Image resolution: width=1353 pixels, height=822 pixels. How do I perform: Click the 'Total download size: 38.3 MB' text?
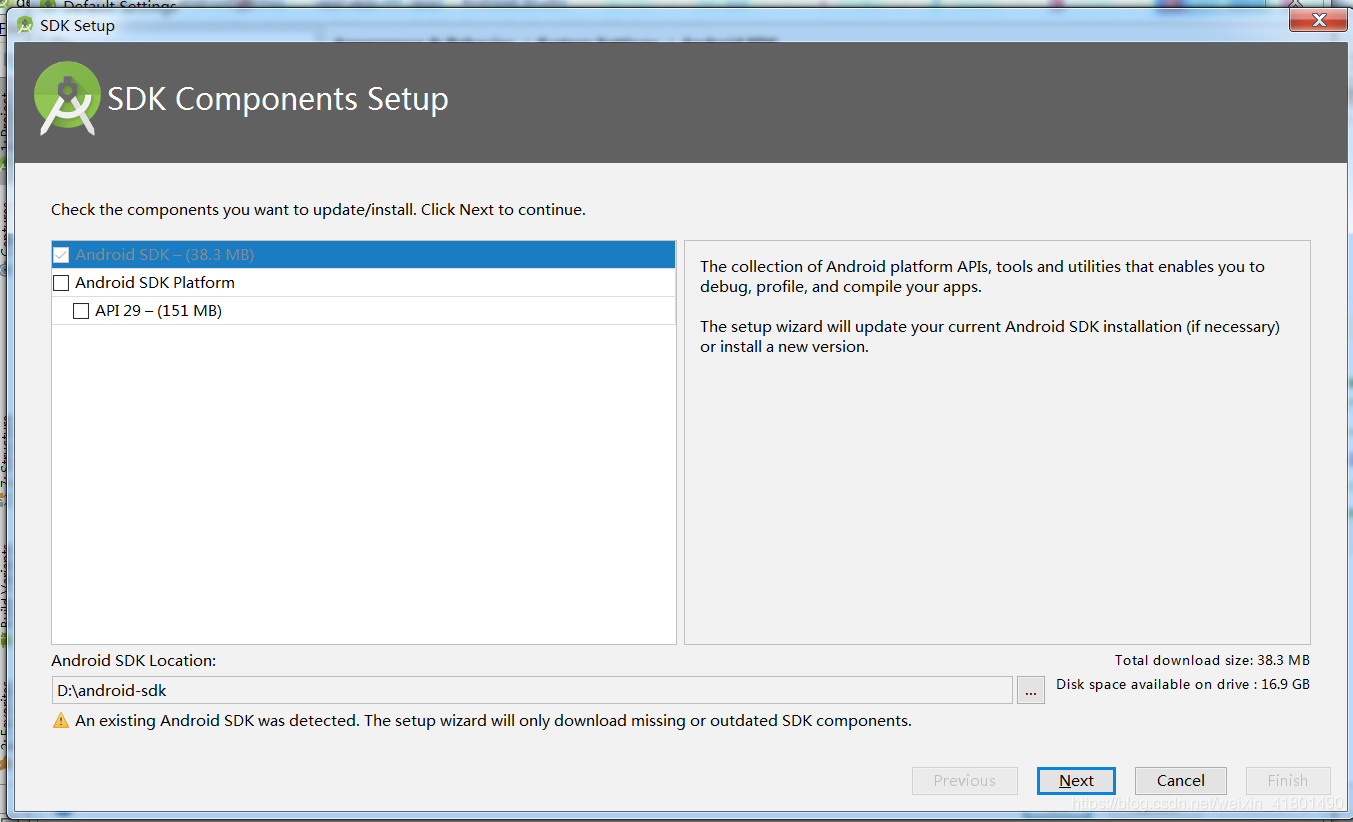coord(1212,660)
